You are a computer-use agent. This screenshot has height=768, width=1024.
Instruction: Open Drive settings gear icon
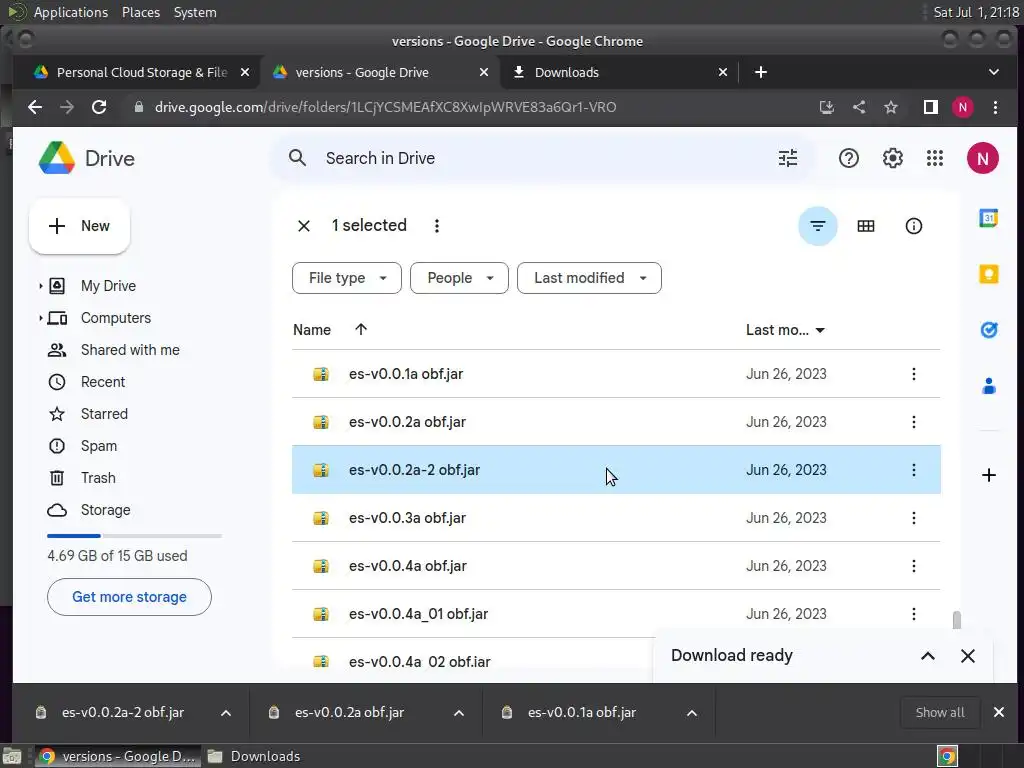click(x=892, y=158)
